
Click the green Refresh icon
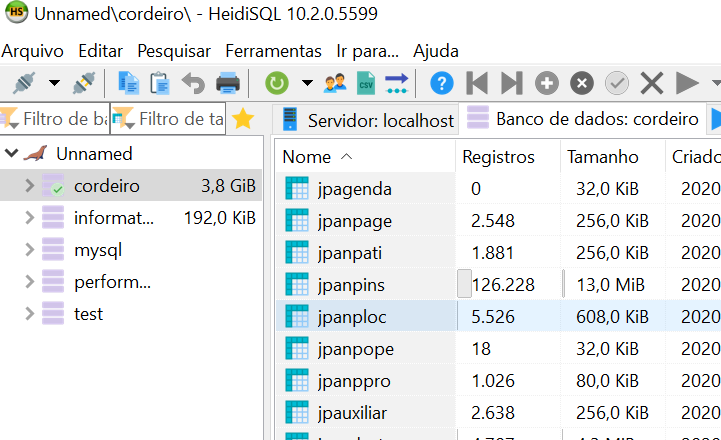277,83
